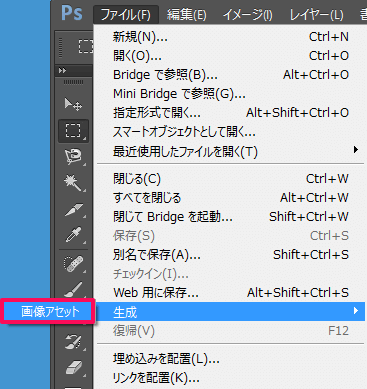Click marquee preset icon in options bar
The height and width of the screenshot is (389, 367).
tap(85, 46)
